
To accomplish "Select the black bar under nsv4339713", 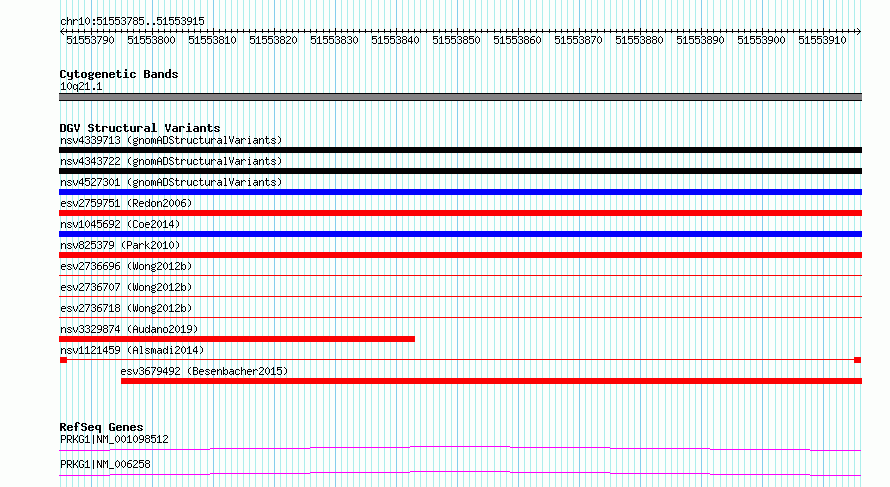I will (460, 150).
